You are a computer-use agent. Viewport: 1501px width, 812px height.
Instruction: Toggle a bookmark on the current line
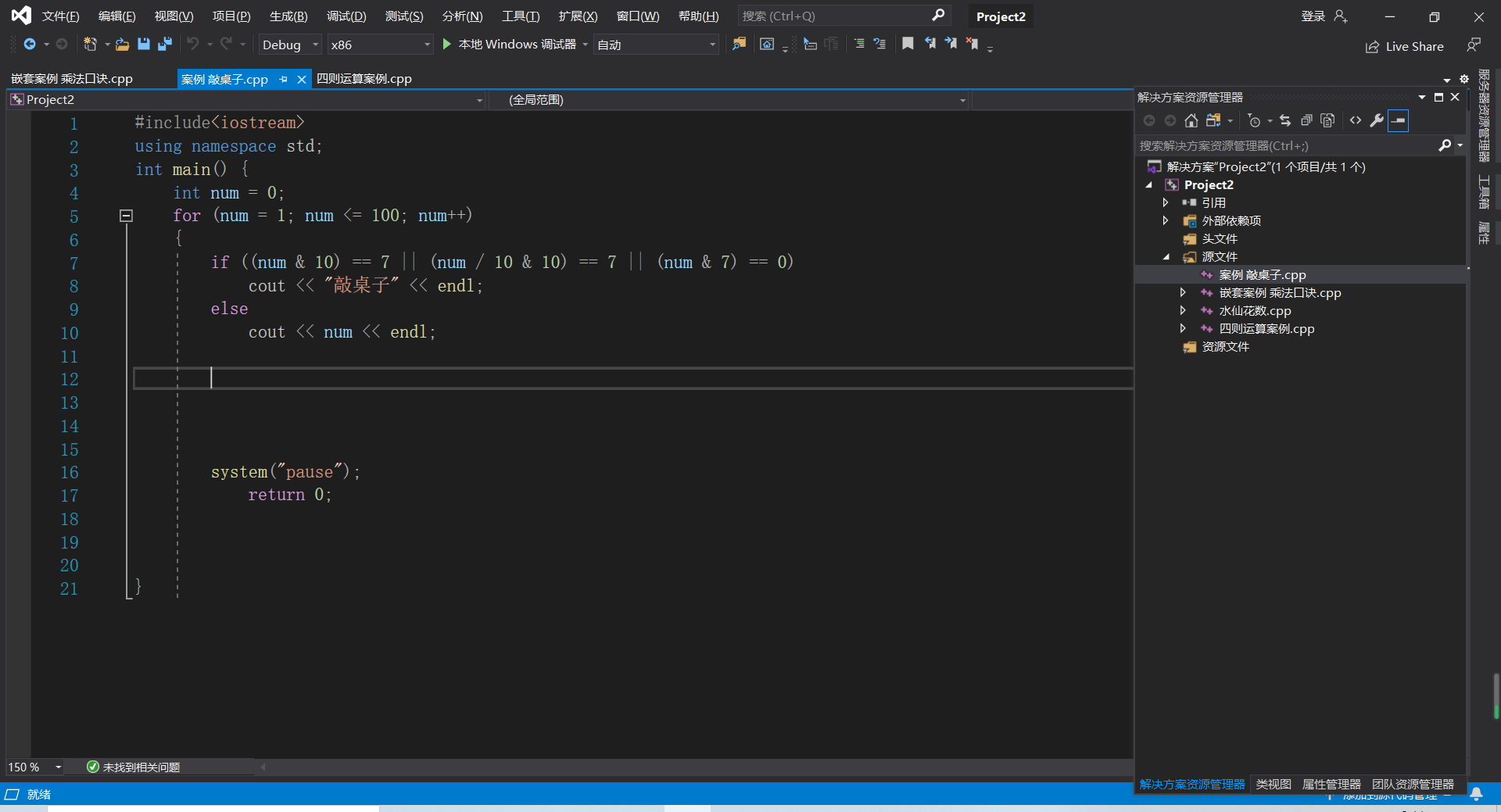pyautogui.click(x=908, y=44)
